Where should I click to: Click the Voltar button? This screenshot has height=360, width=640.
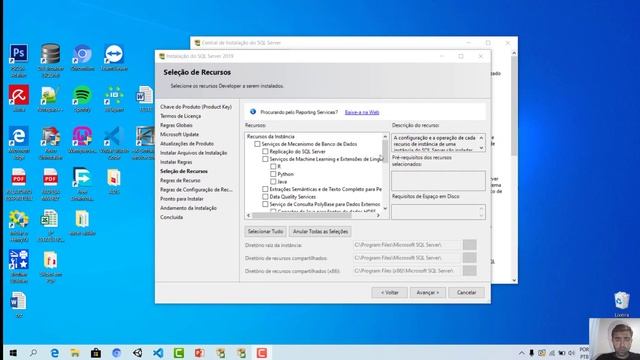click(x=389, y=293)
